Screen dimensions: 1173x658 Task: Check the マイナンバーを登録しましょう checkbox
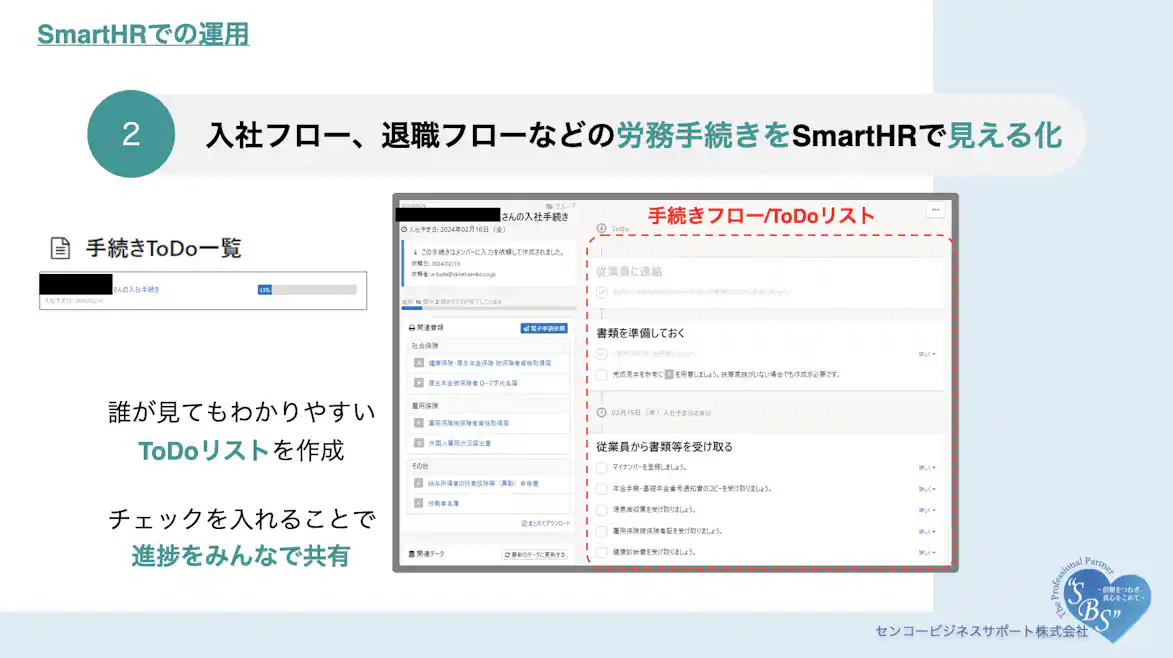pyautogui.click(x=602, y=467)
